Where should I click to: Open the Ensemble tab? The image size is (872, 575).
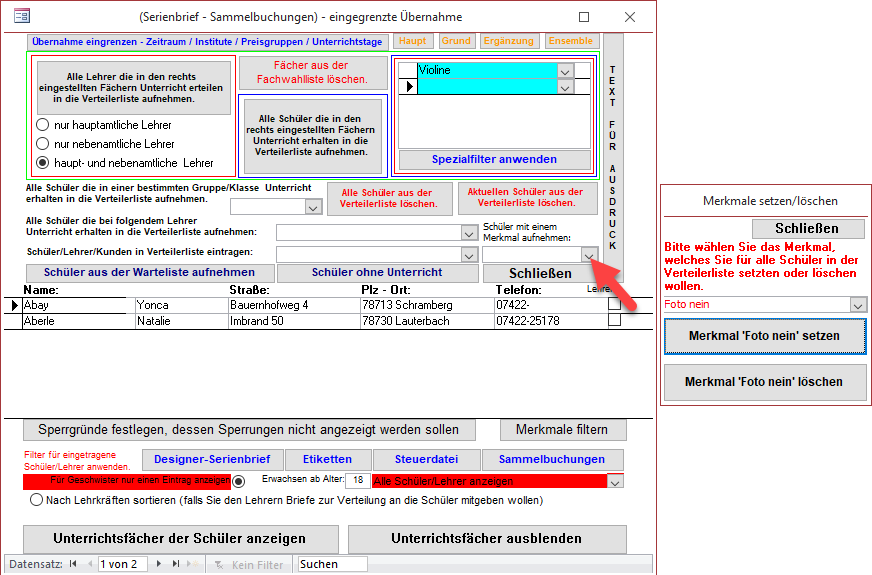570,41
